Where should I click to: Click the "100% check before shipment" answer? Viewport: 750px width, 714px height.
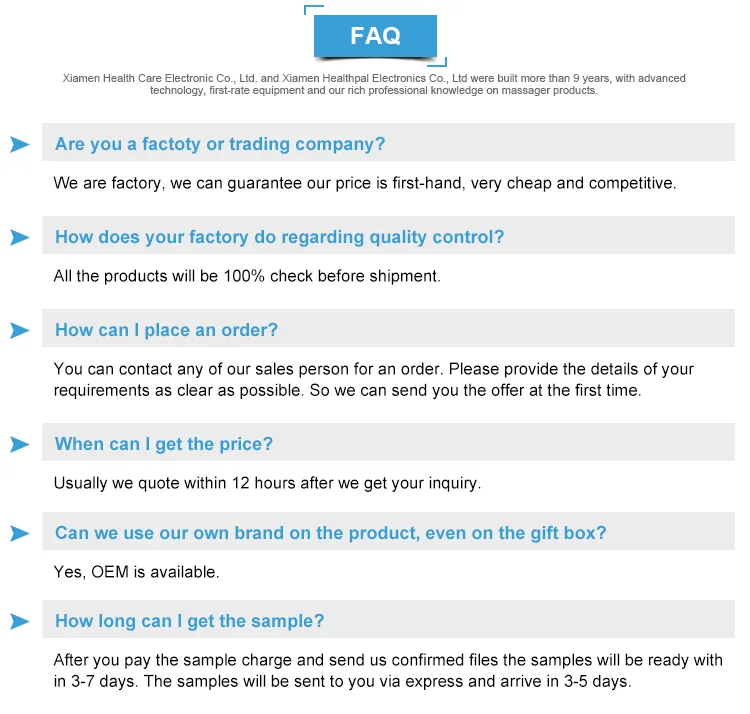pyautogui.click(x=247, y=276)
